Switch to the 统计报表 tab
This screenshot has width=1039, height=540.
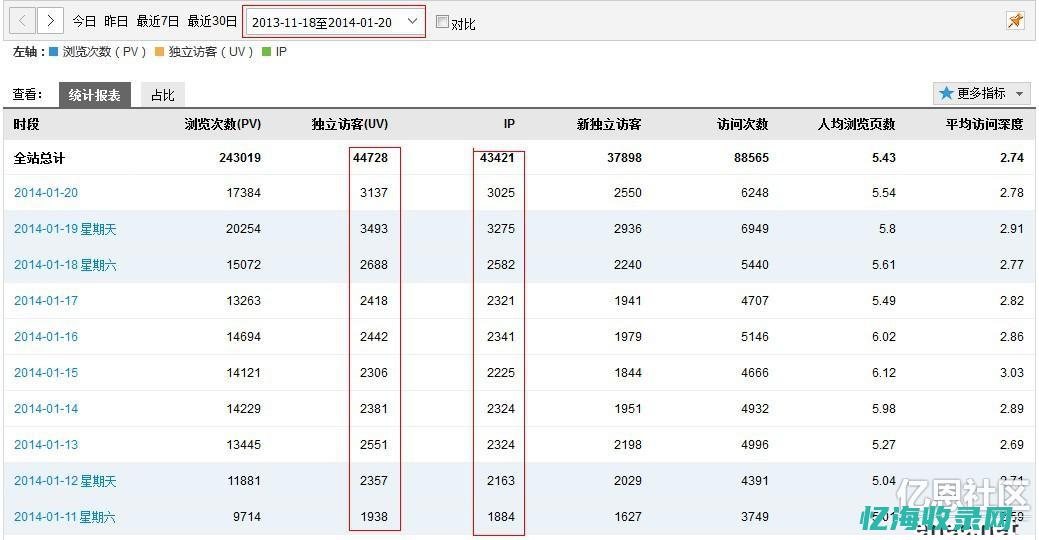[94, 95]
